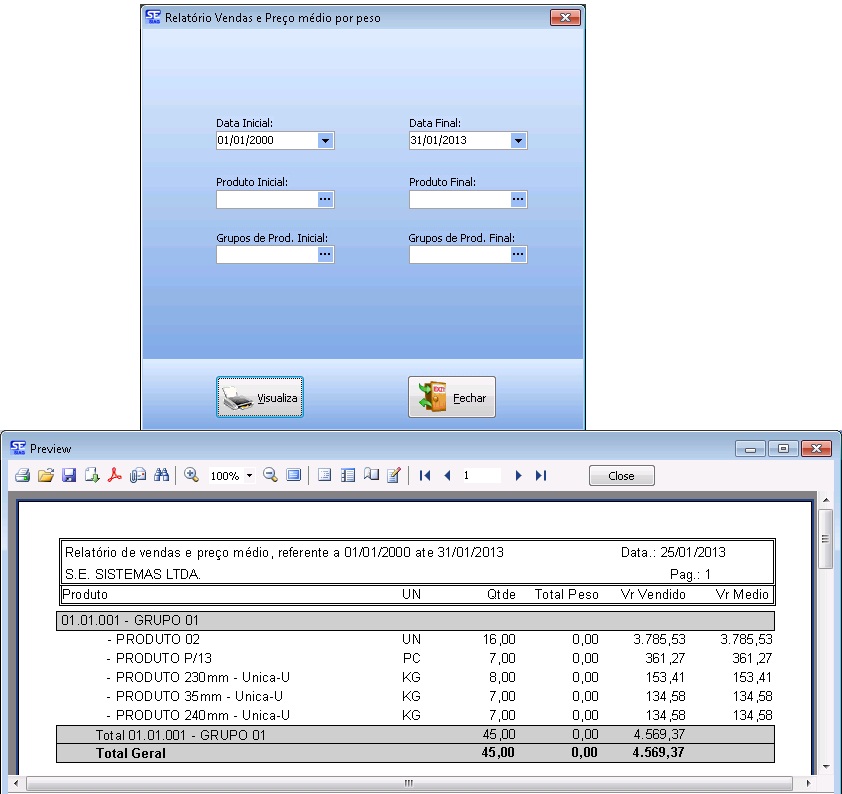This screenshot has width=842, height=794.
Task: Open the 100% zoom level dropdown
Action: pyautogui.click(x=249, y=477)
